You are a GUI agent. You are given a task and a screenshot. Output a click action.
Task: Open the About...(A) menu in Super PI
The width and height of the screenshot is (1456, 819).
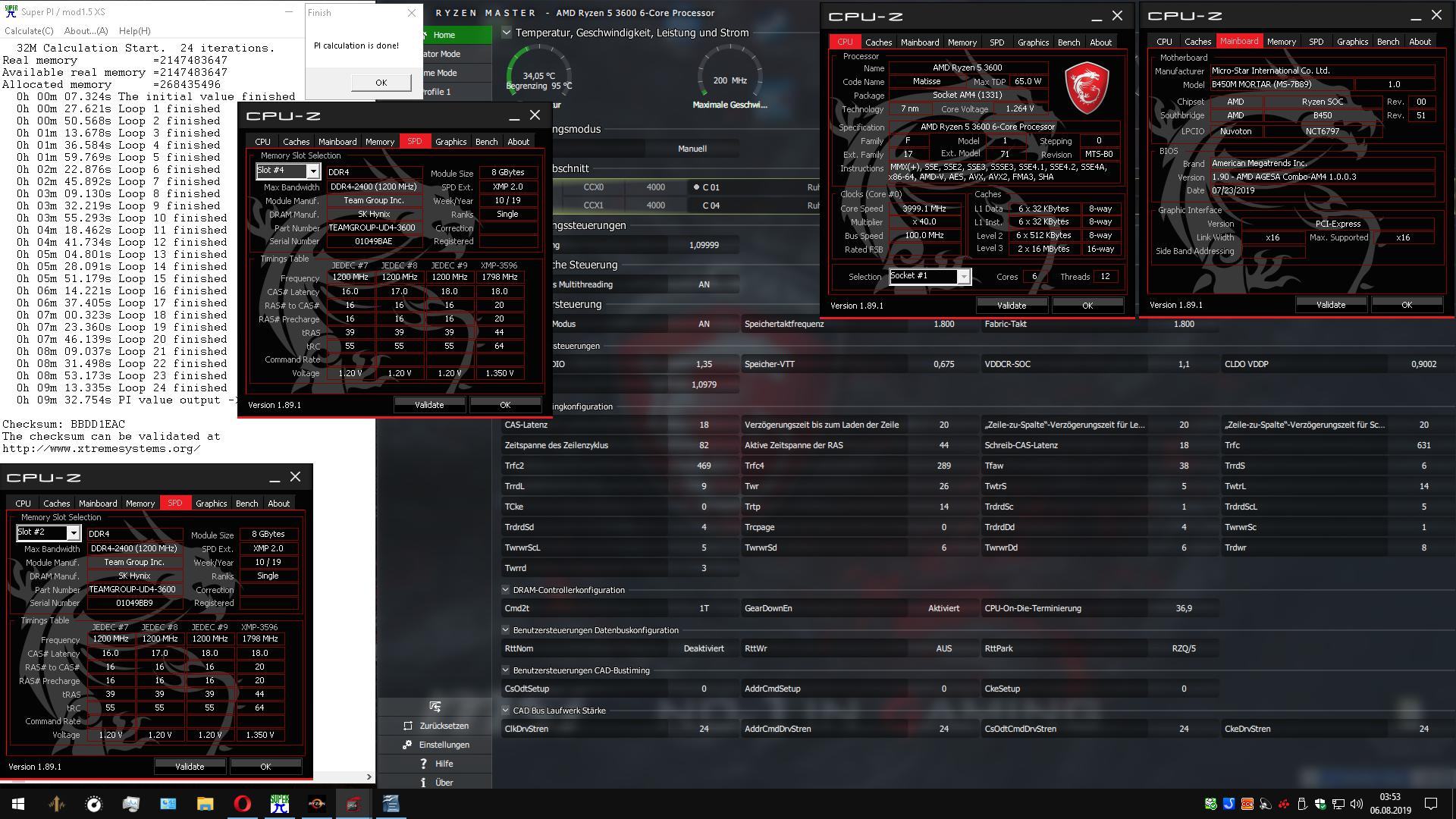(x=86, y=31)
